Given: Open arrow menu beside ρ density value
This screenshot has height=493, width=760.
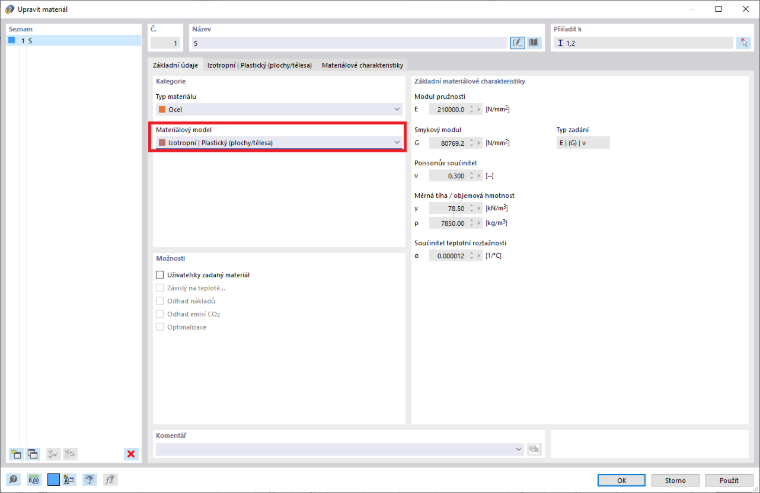Looking at the screenshot, I should tap(479, 223).
